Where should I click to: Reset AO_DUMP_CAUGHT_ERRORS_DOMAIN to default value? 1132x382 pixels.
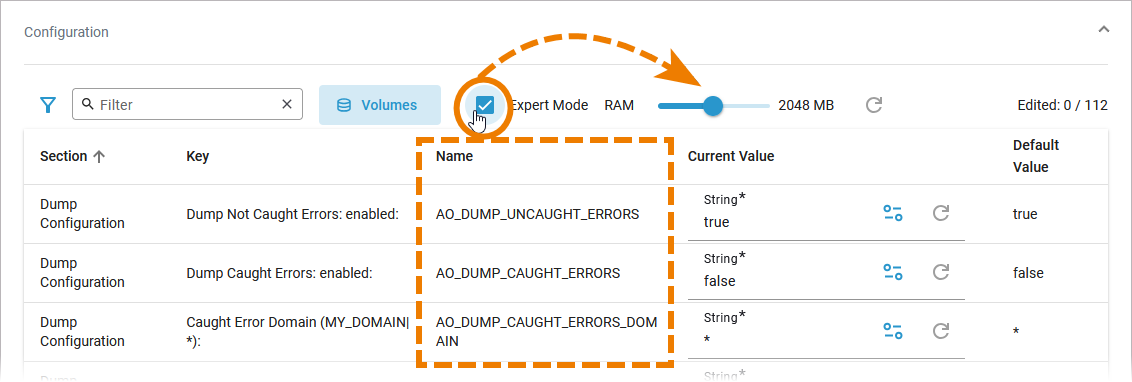point(940,331)
